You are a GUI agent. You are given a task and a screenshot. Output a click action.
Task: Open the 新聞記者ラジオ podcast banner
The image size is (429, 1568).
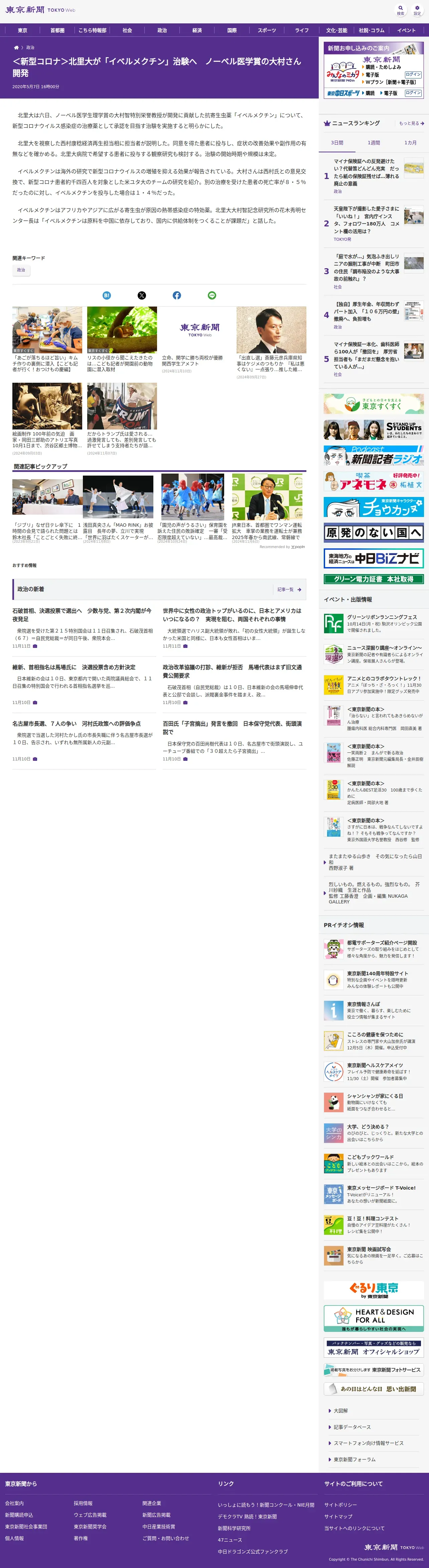click(374, 455)
